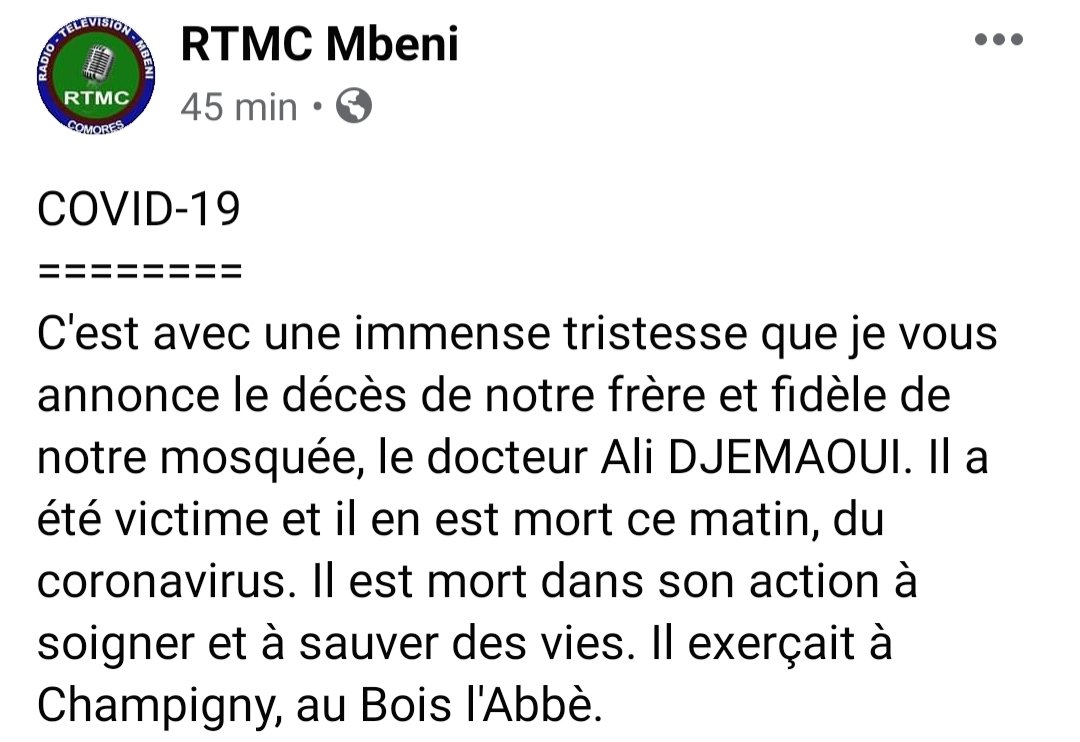Click the 45 min timestamp link

click(x=239, y=107)
